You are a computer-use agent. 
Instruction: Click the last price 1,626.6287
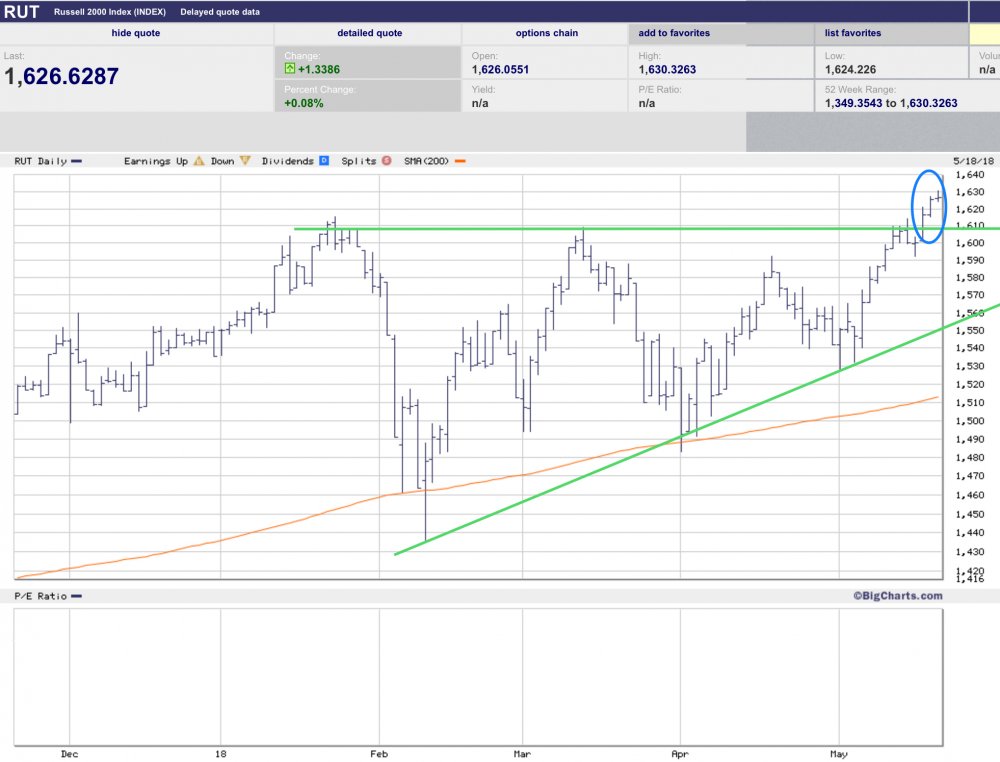click(x=61, y=77)
